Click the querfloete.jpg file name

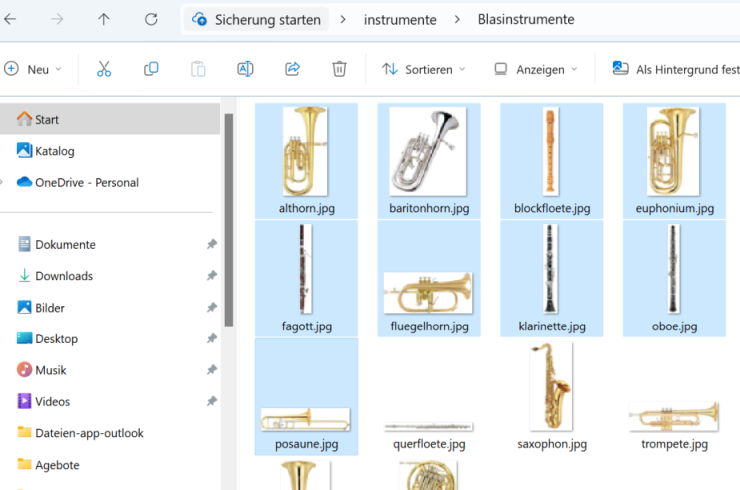[x=429, y=444]
